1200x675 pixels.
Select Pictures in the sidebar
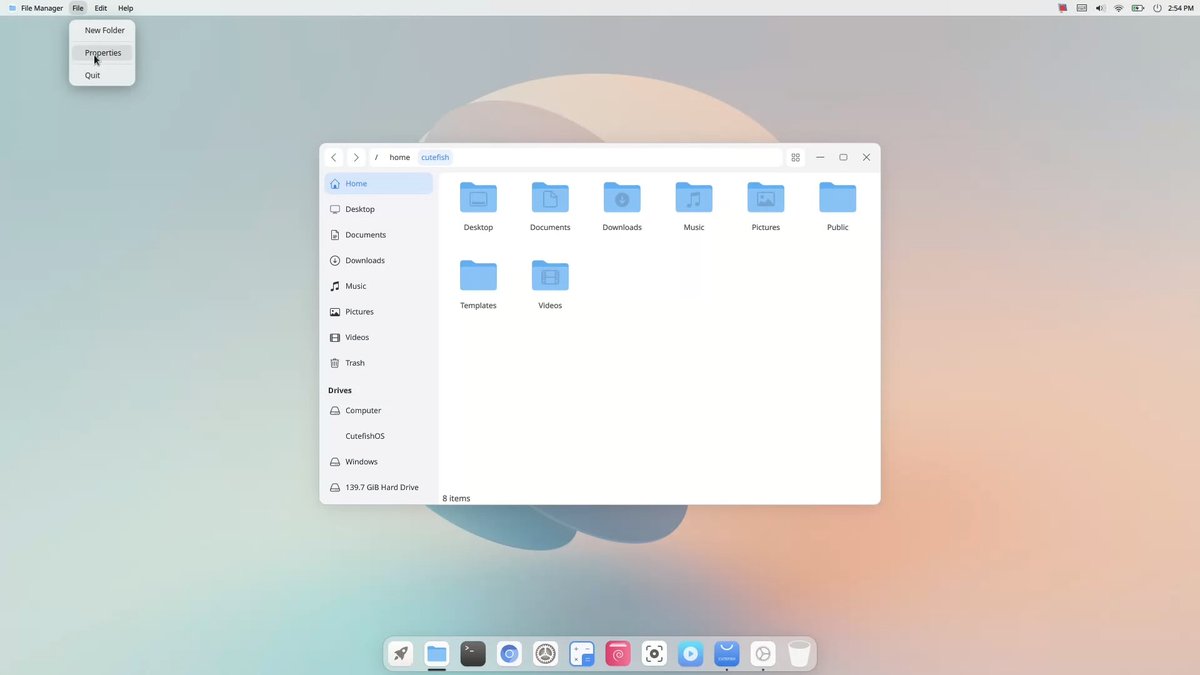click(x=379, y=312)
